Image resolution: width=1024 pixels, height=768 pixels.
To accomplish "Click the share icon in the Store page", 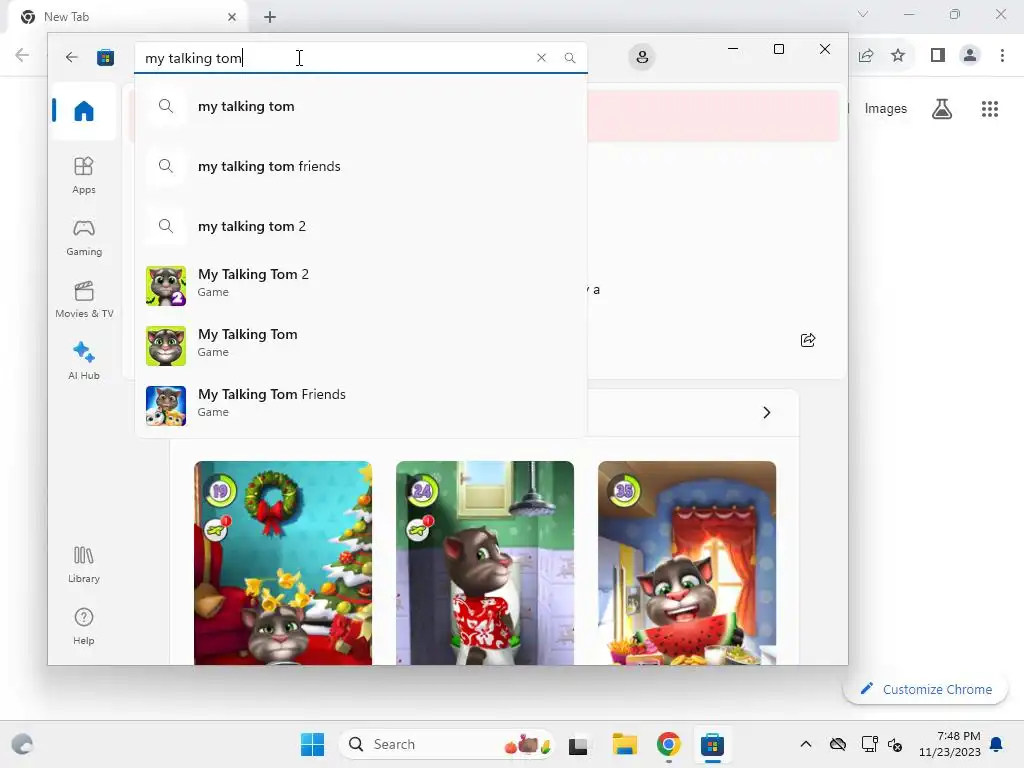I will pyautogui.click(x=808, y=340).
